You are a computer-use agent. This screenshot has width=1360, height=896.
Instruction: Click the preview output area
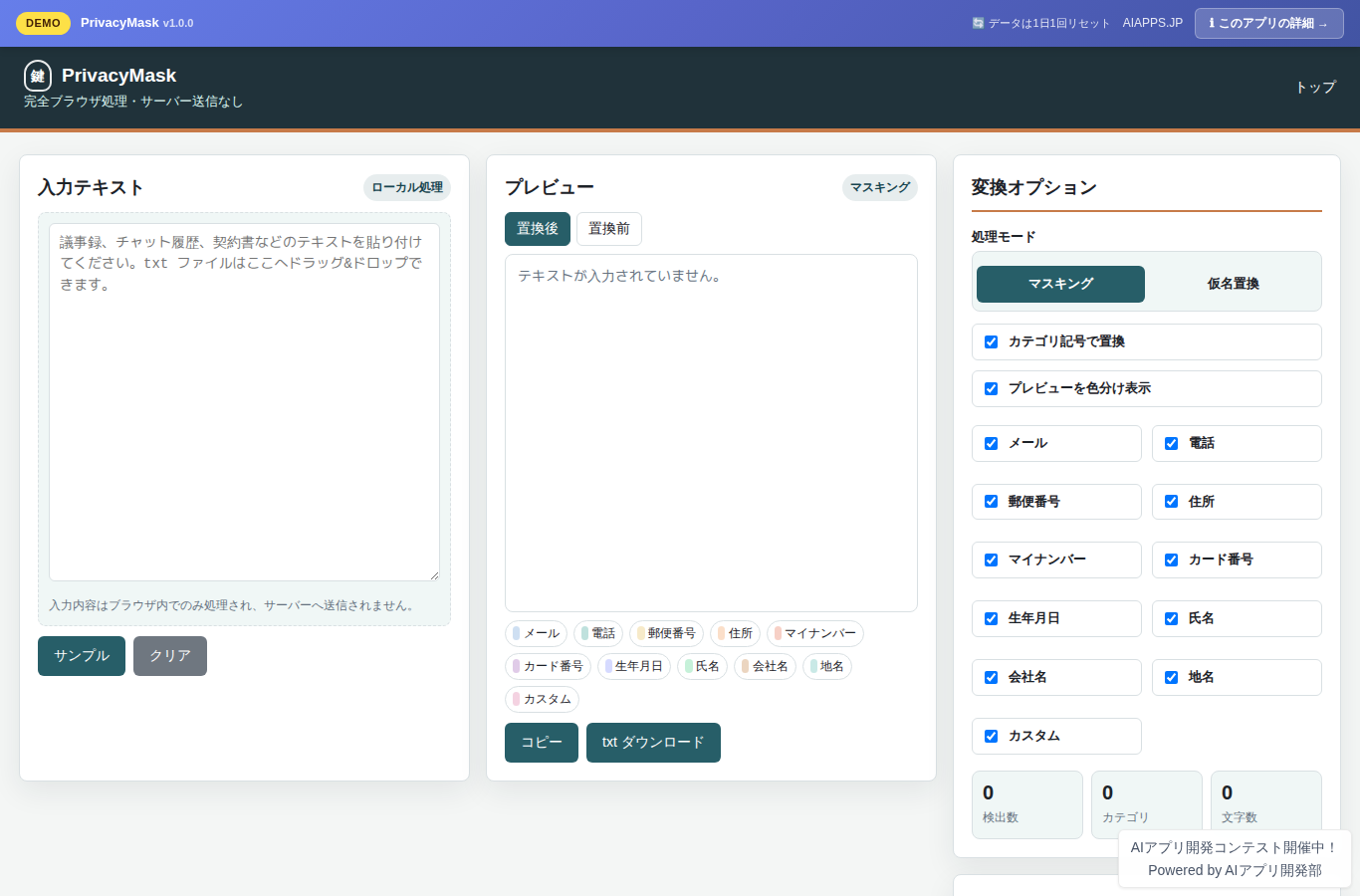pyautogui.click(x=711, y=433)
